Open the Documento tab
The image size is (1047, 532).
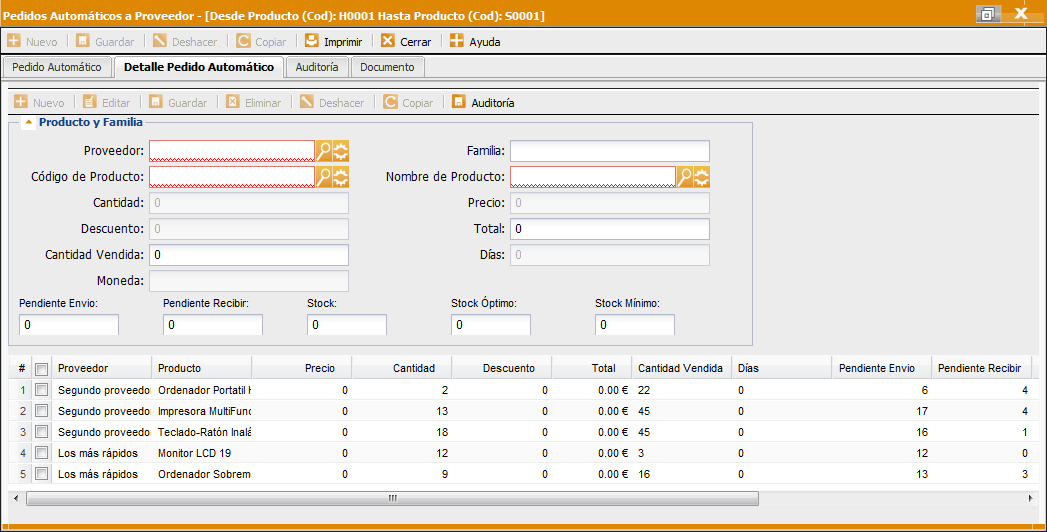point(387,67)
